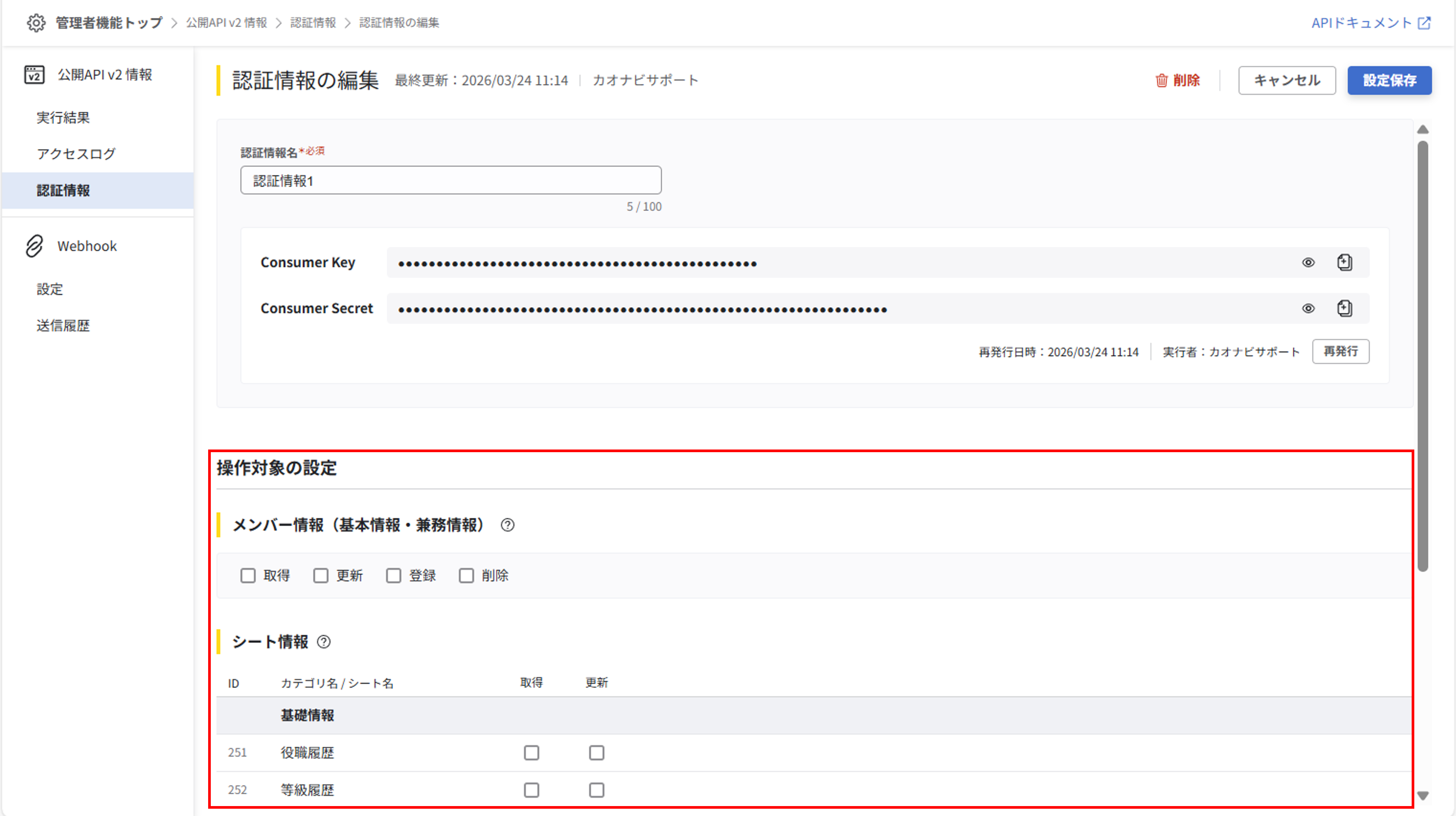The height and width of the screenshot is (816, 1456).
Task: Open help icon next to メンバー情報 heading
Action: [x=507, y=525]
